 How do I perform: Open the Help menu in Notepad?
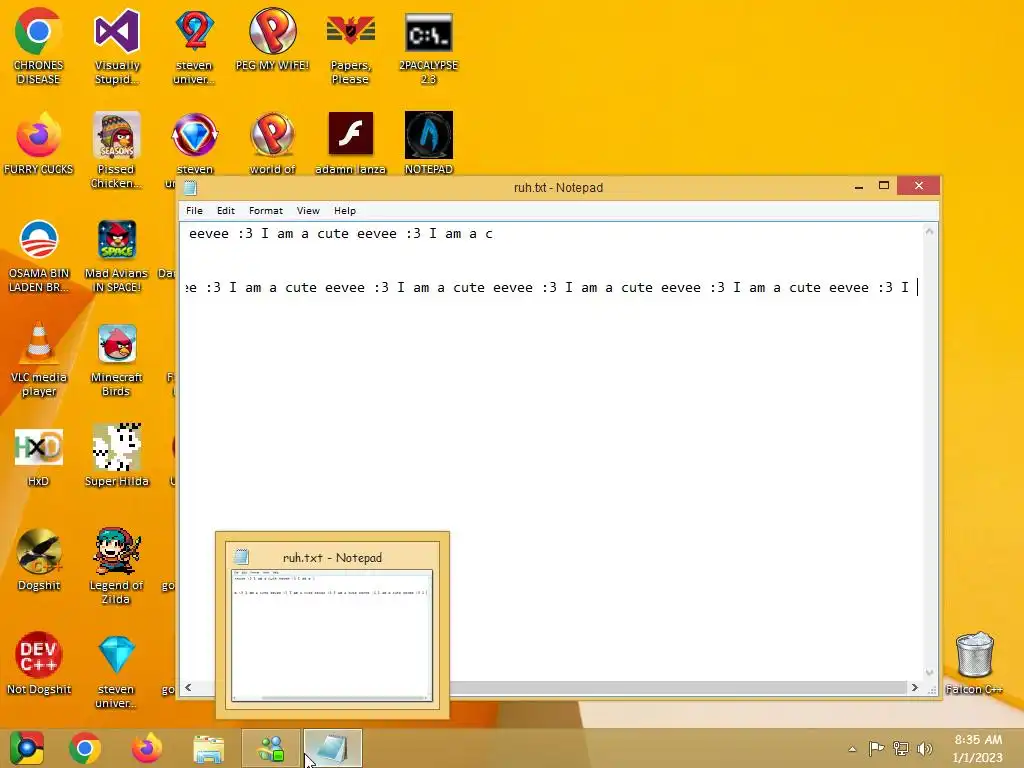[345, 210]
